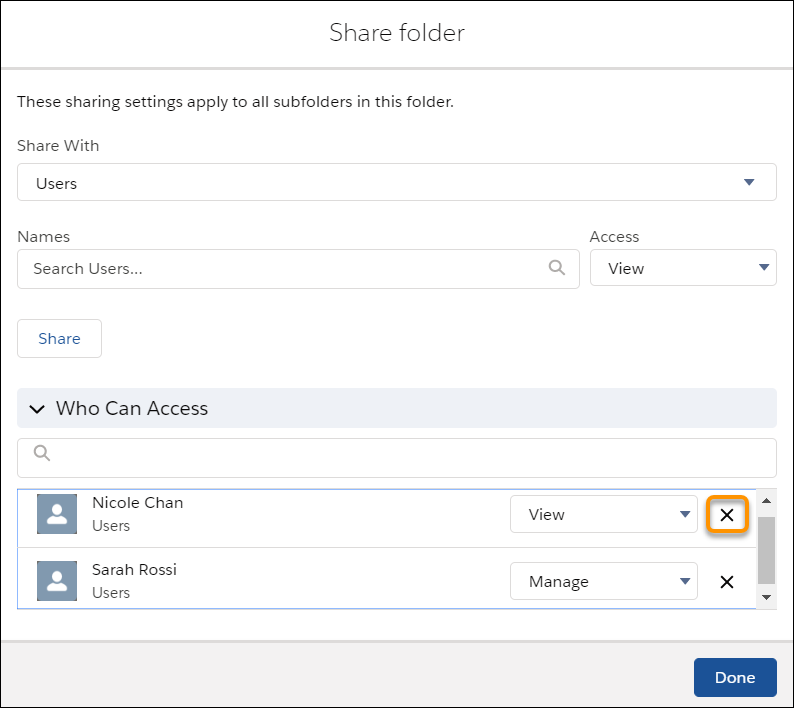Click the Names field label
The width and height of the screenshot is (794, 708).
(44, 237)
